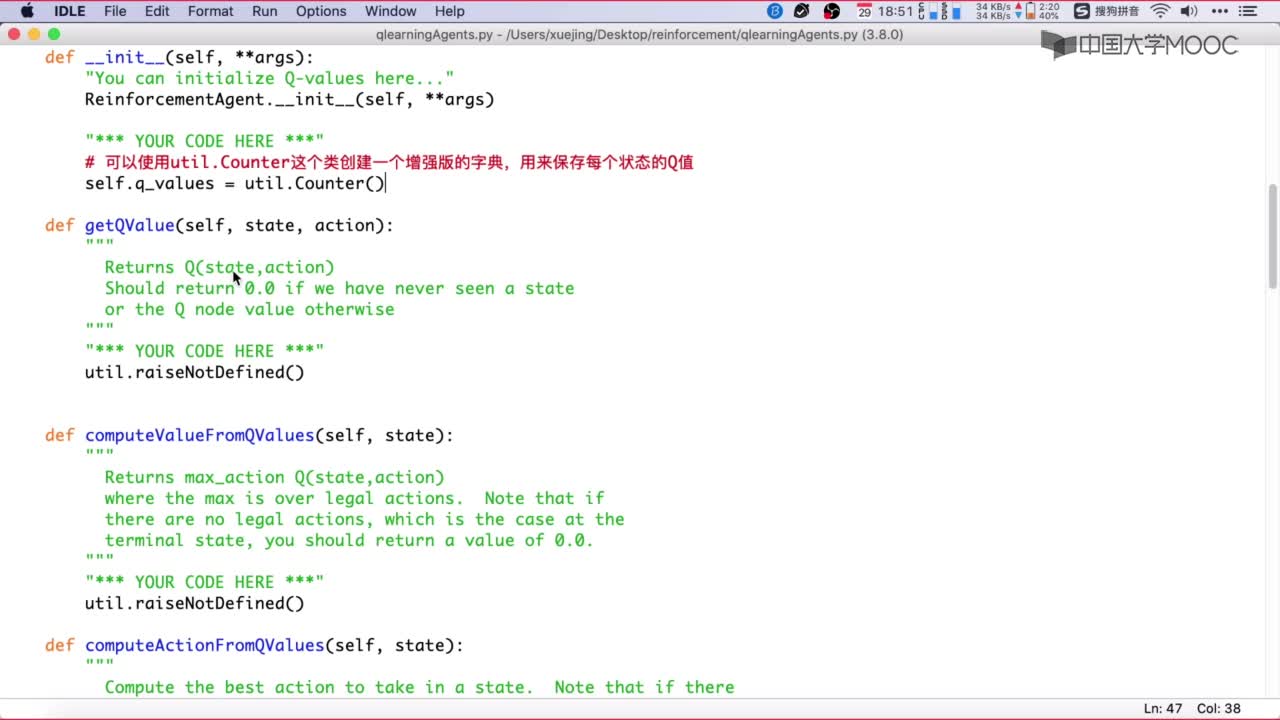Minimize the window with yellow button
The width and height of the screenshot is (1280, 720).
point(33,34)
